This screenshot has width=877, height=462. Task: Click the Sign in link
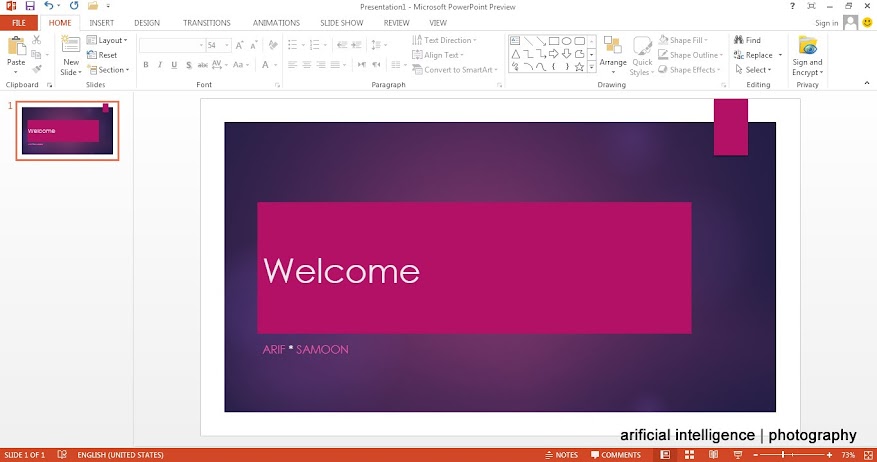click(827, 23)
